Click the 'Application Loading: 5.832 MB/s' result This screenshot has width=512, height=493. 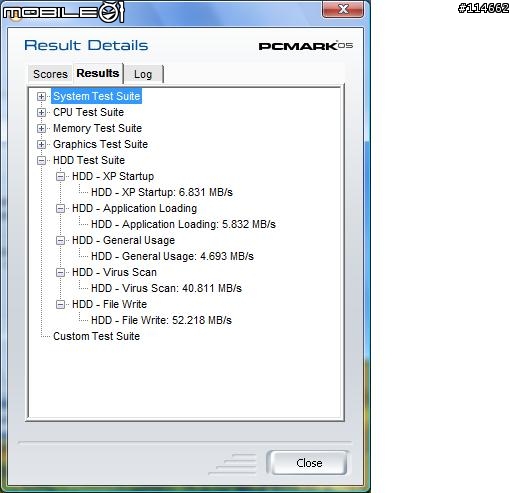click(x=183, y=224)
